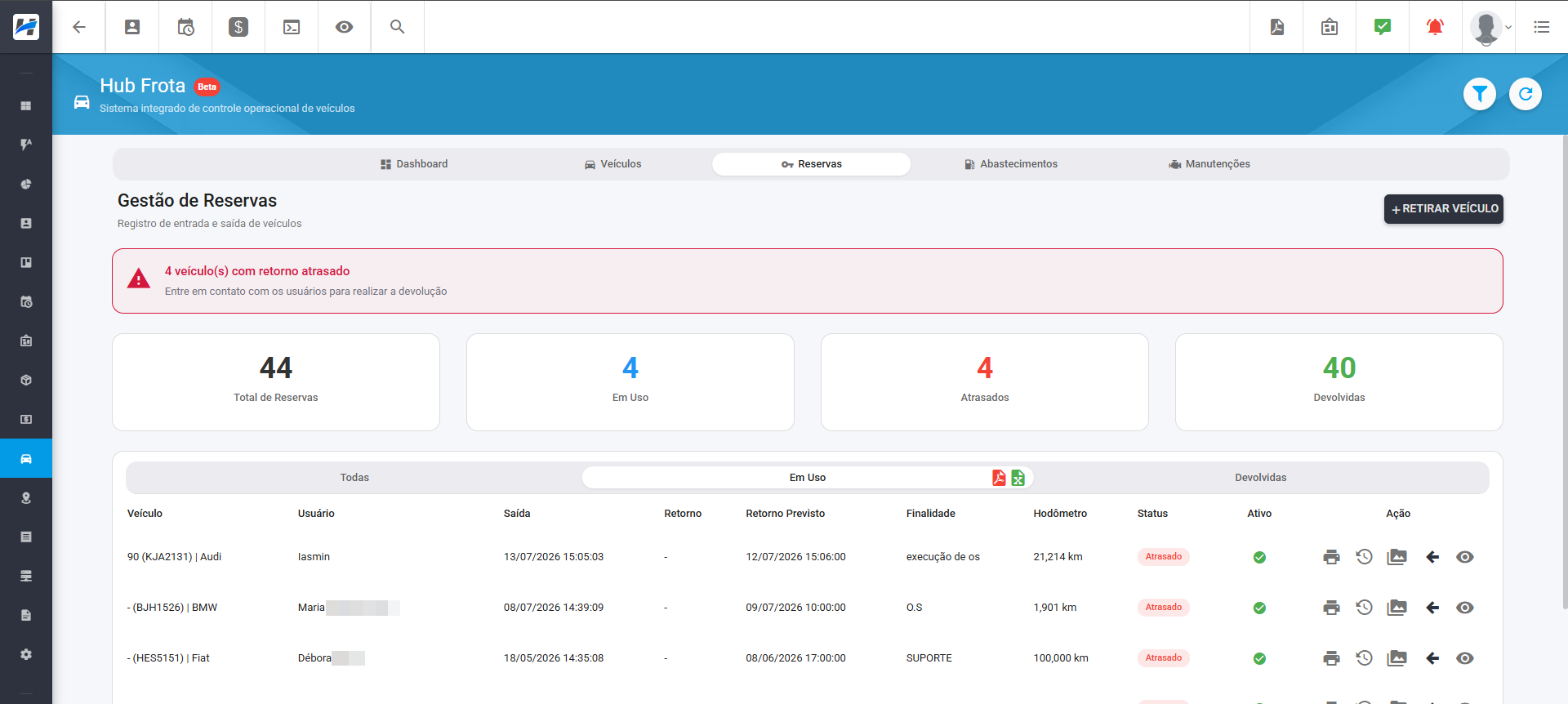The height and width of the screenshot is (704, 1568).
Task: Export Em Uso list to Excel
Action: (1018, 478)
